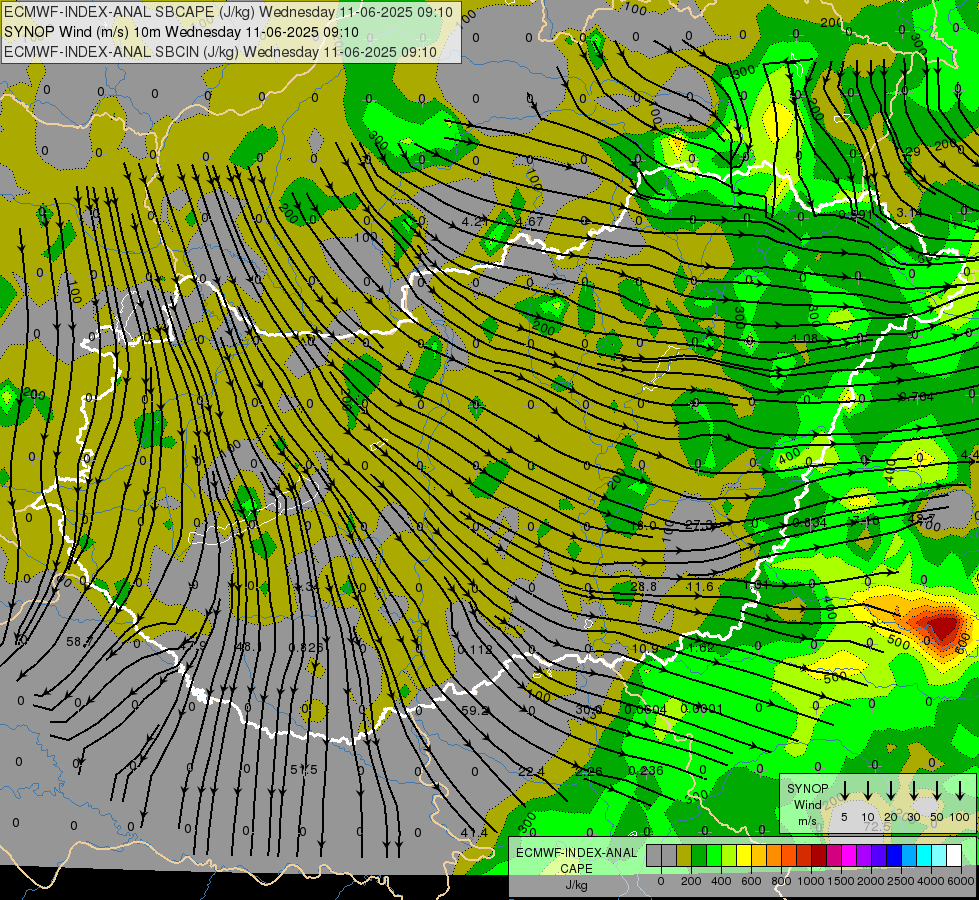Click the 4.67 value on the map
979x900 pixels.
pos(529,222)
